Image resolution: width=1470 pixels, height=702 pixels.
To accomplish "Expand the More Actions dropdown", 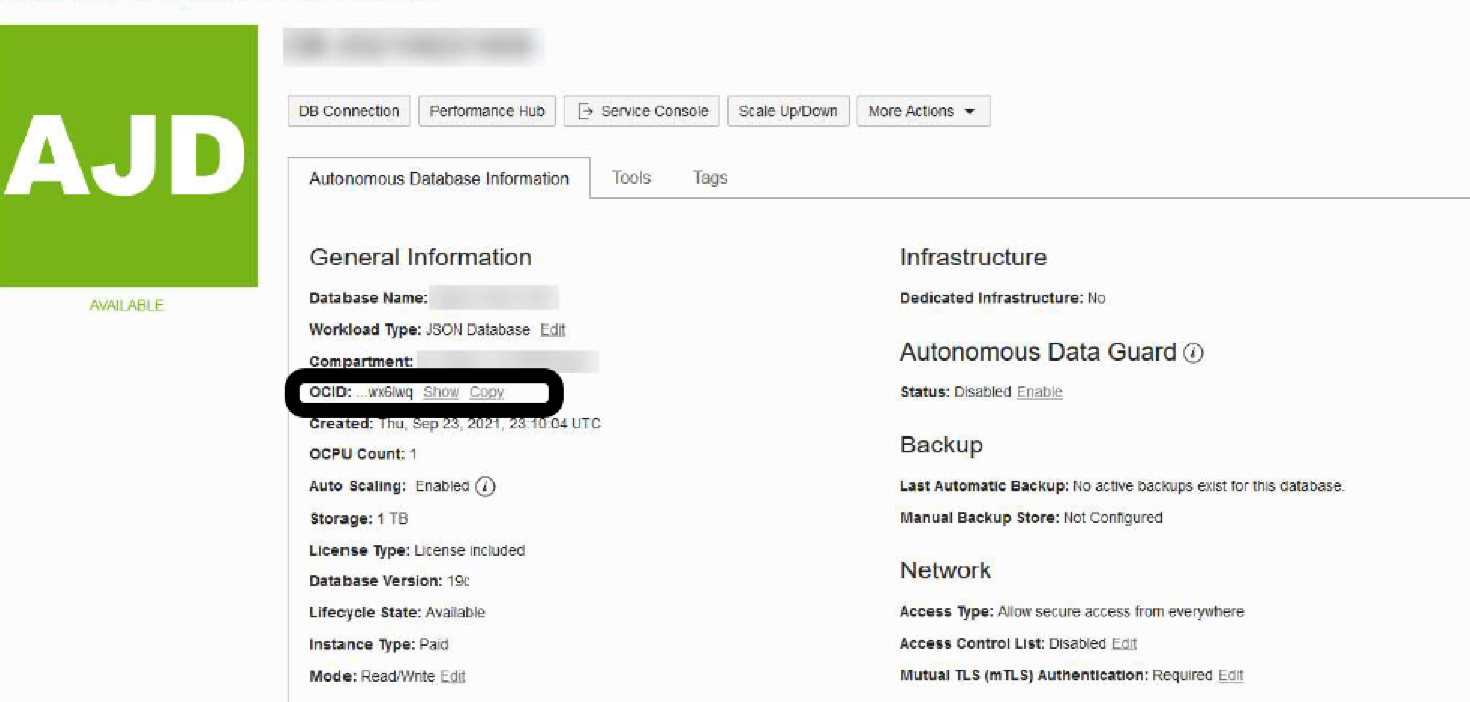I will pyautogui.click(x=922, y=111).
